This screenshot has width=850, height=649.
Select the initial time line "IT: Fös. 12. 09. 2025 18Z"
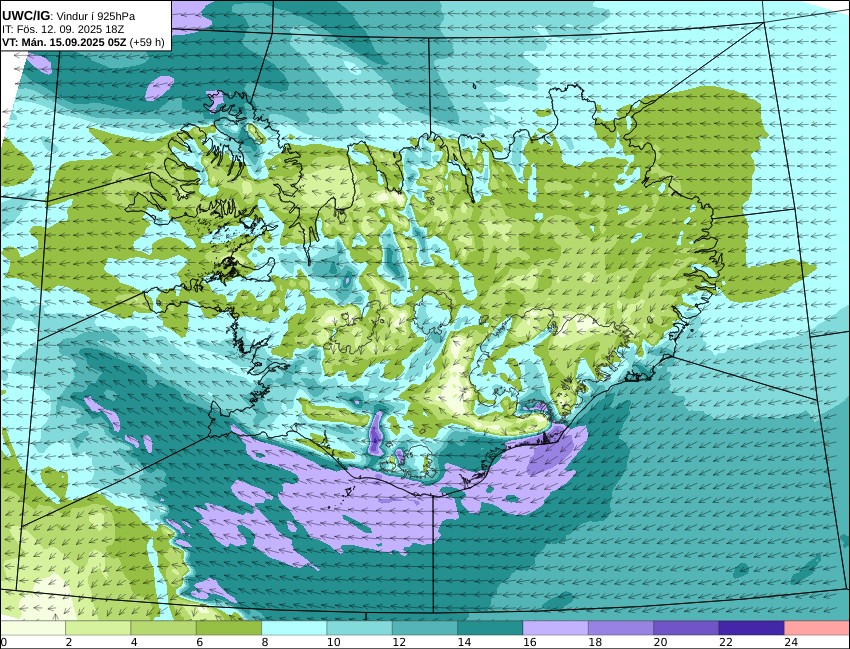click(63, 29)
